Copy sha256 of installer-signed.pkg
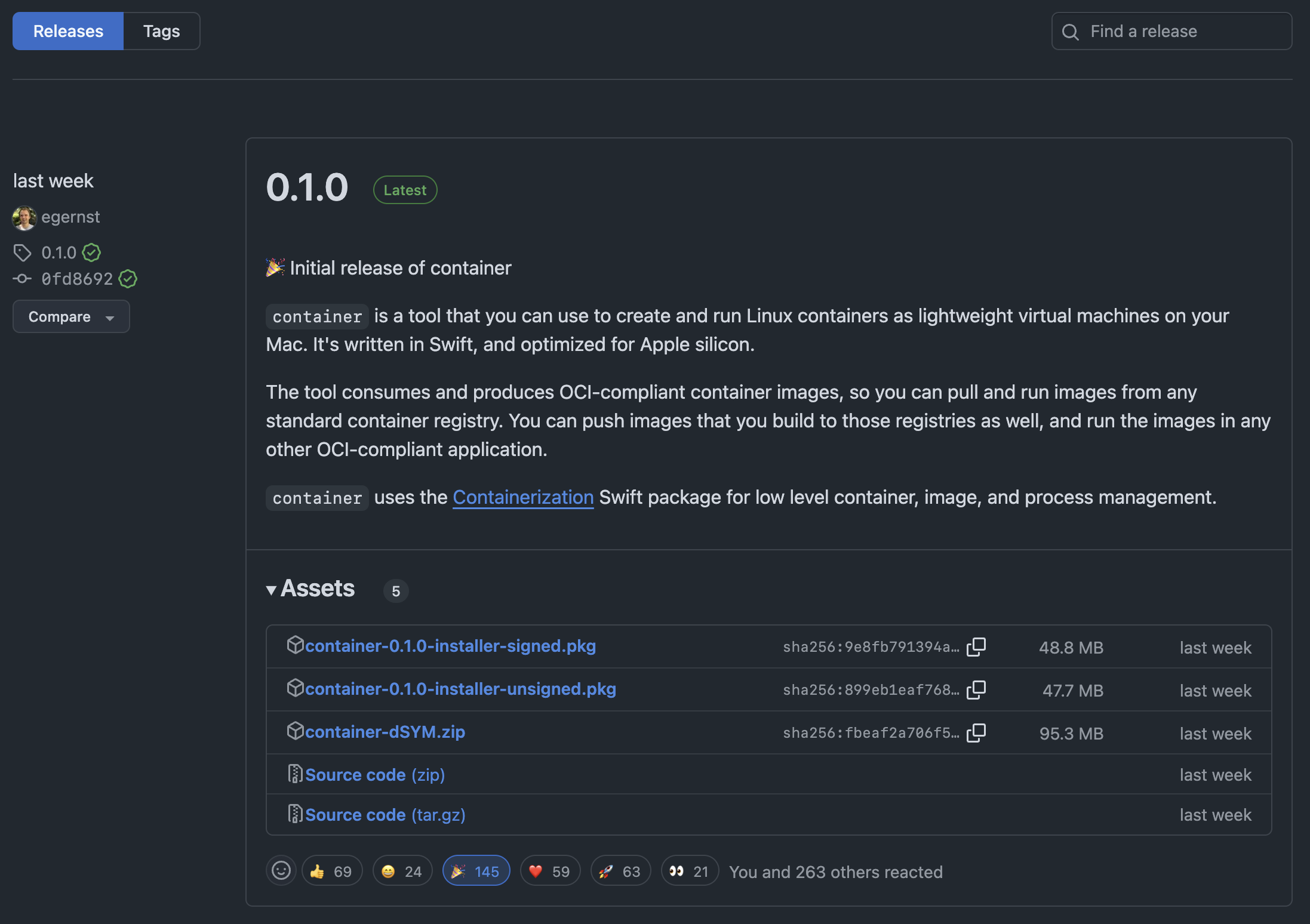Image resolution: width=1310 pixels, height=924 pixels. click(x=976, y=646)
